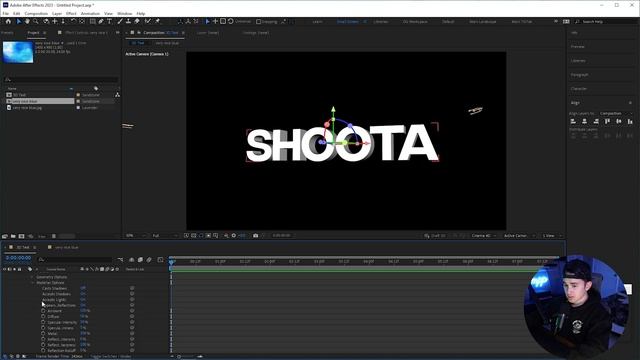Viewport: 640px width, 360px height.
Task: Click the current time indicator in timeline
Action: [171, 262]
